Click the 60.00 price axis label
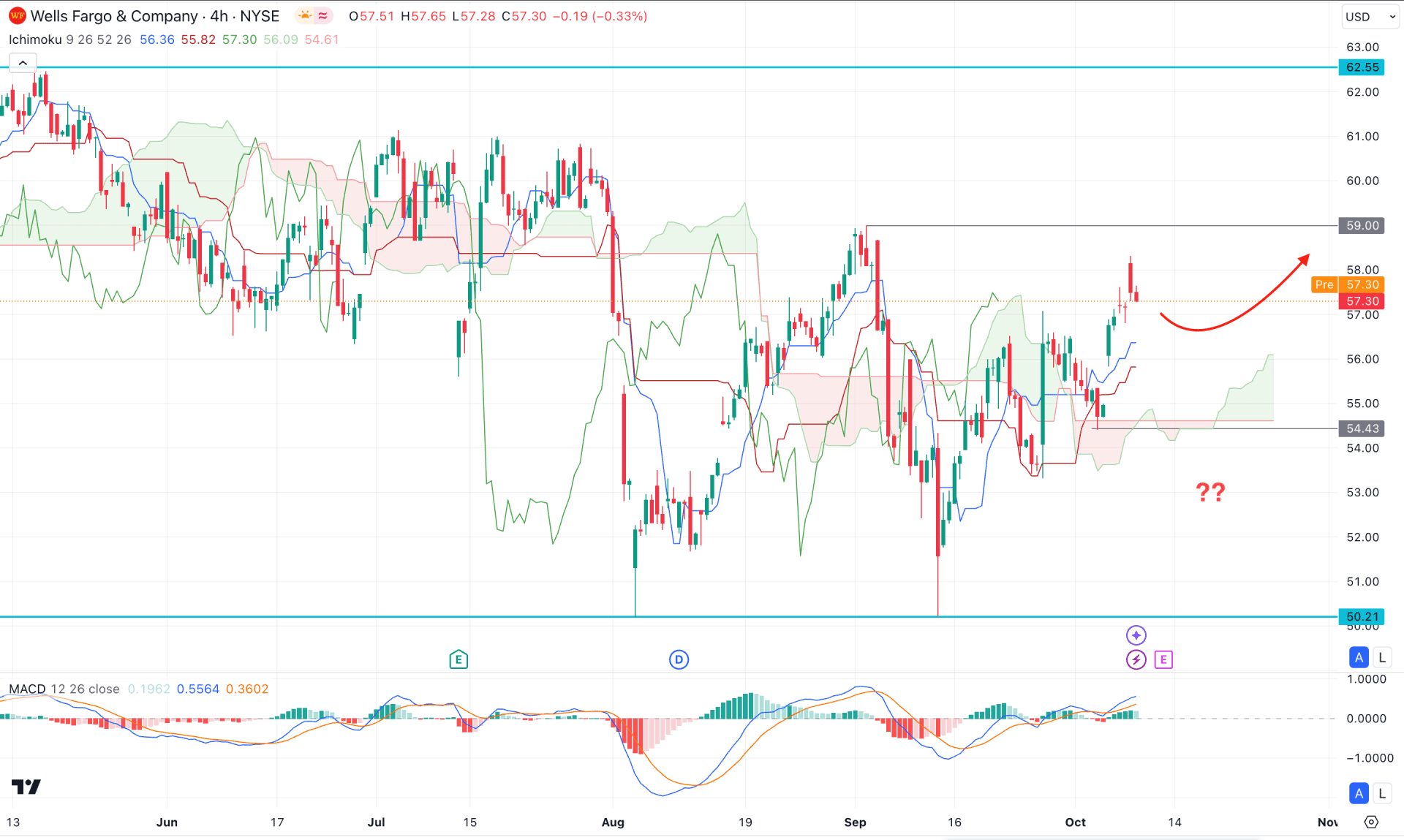This screenshot has height=840, width=1404. point(1362,181)
